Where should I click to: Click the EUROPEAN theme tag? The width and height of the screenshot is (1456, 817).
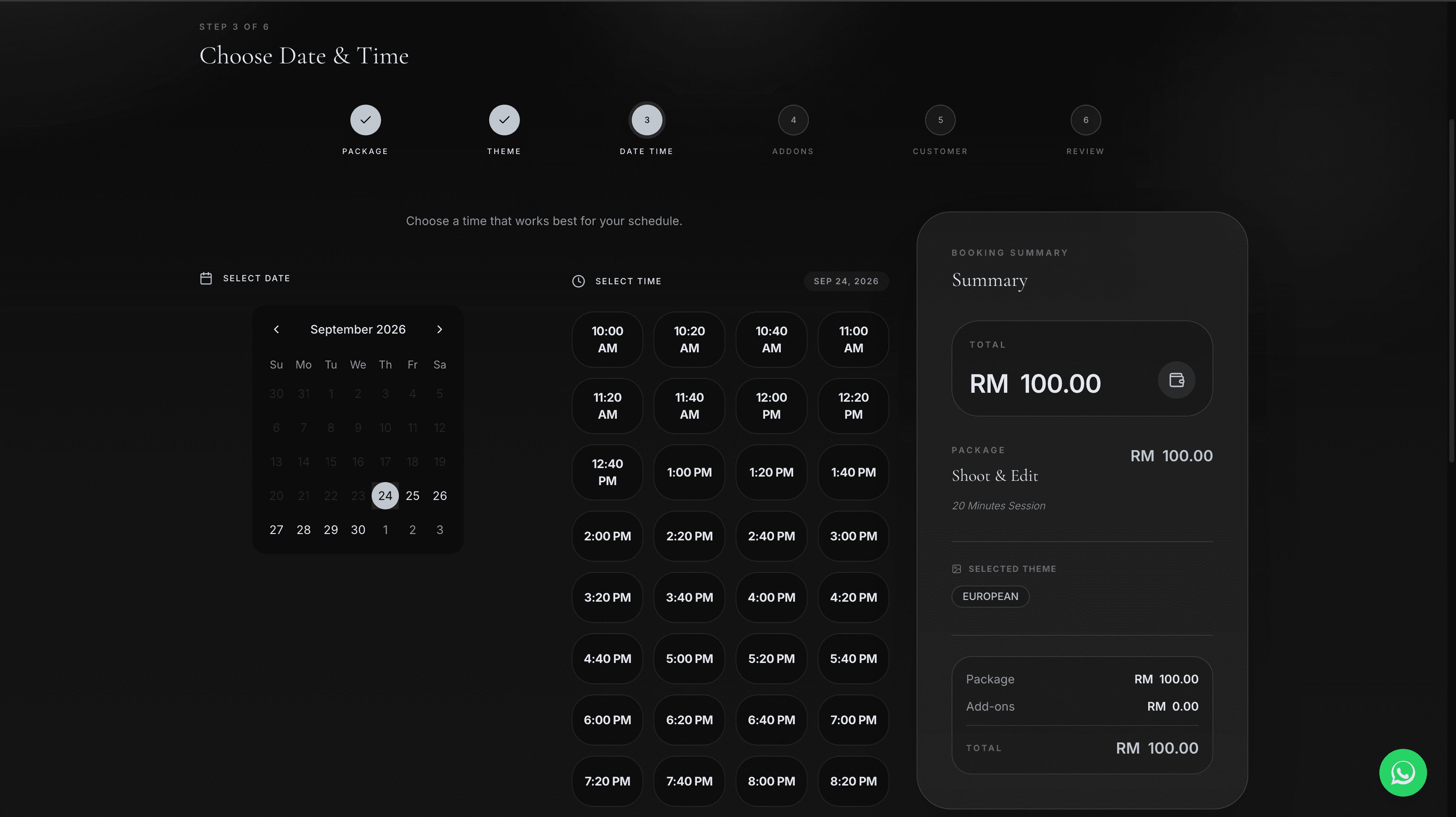tap(990, 597)
